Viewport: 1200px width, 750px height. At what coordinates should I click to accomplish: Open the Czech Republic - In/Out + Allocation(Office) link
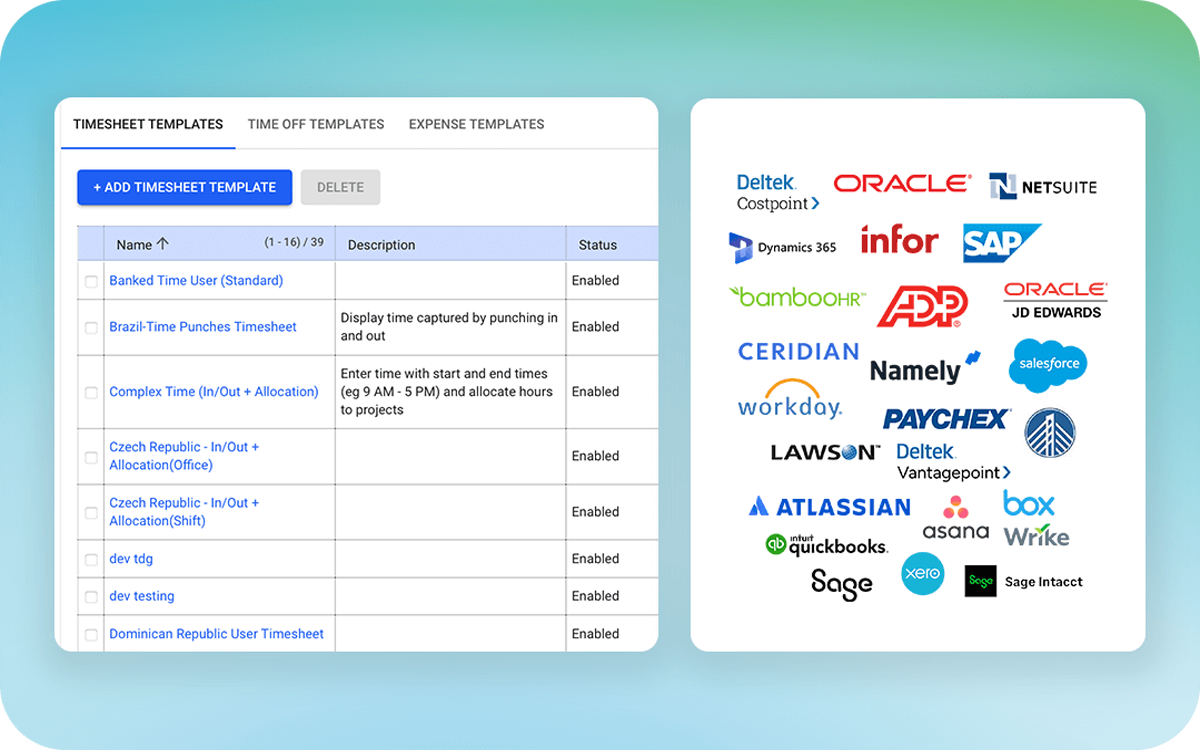point(184,456)
